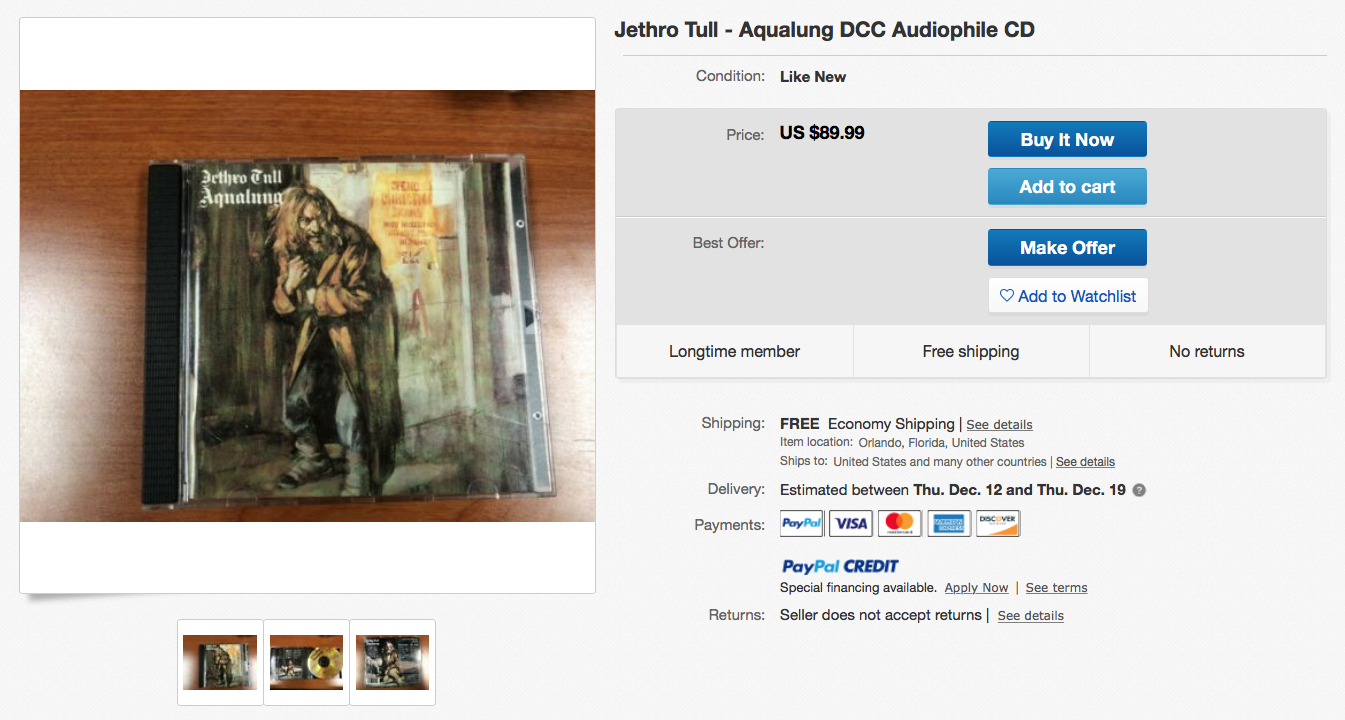Click the Buy It Now button
This screenshot has width=1345, height=720.
pyautogui.click(x=1067, y=140)
